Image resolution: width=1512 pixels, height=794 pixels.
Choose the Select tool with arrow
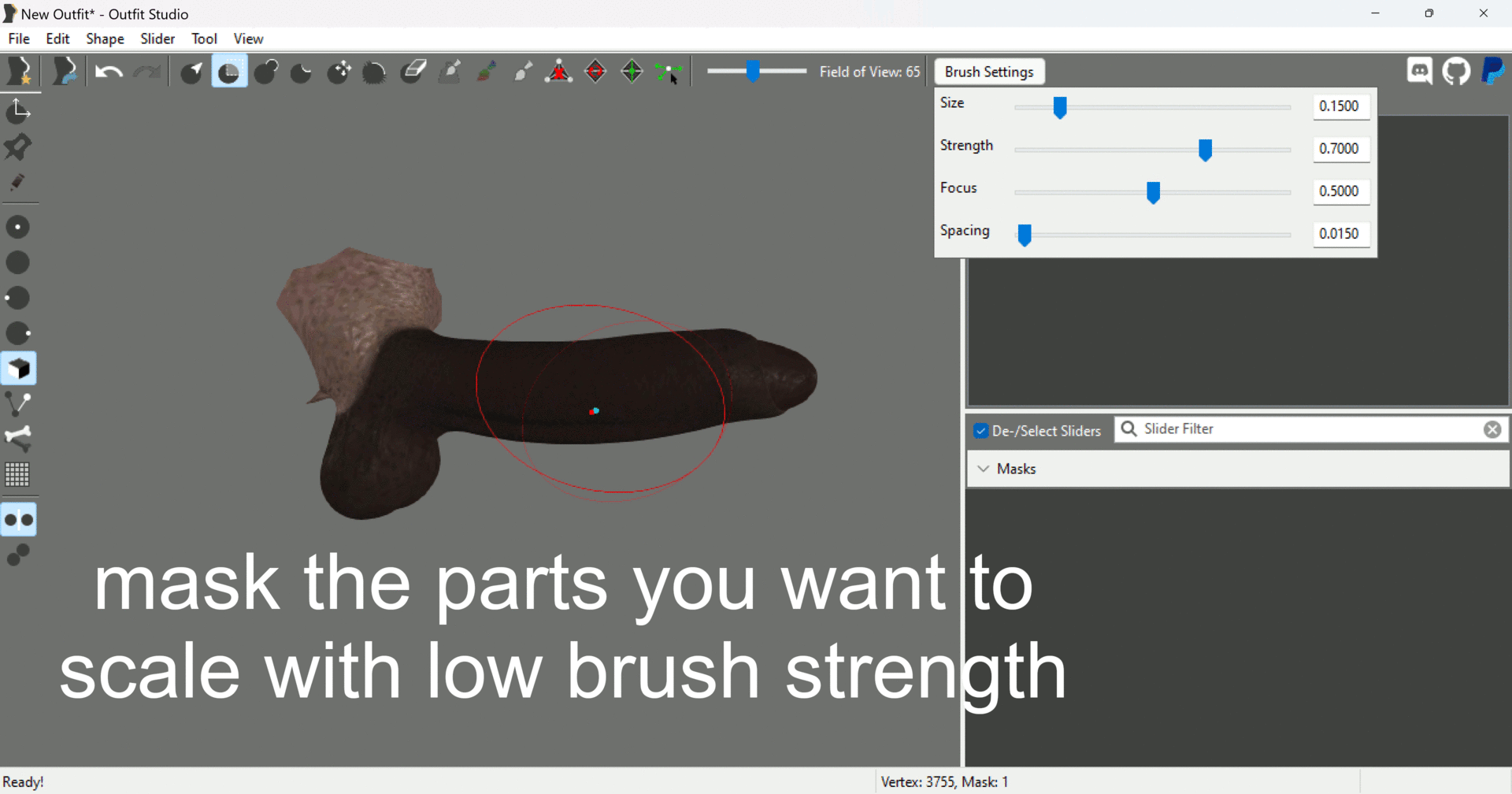(x=192, y=72)
